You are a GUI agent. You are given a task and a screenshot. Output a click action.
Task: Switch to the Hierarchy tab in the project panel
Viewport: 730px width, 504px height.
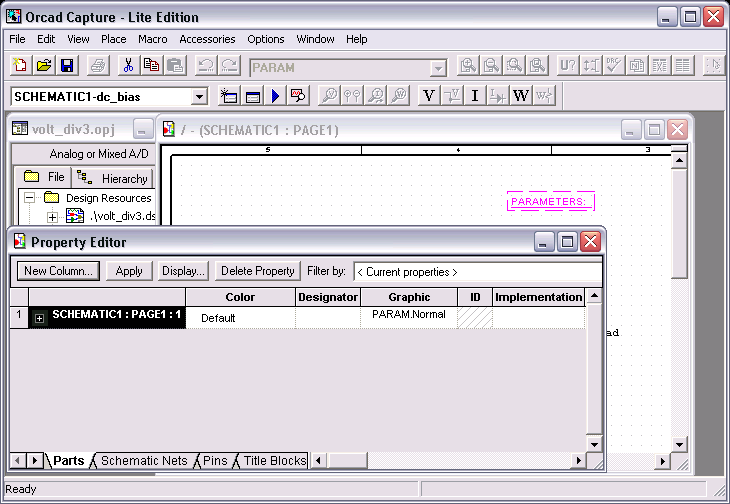113,178
